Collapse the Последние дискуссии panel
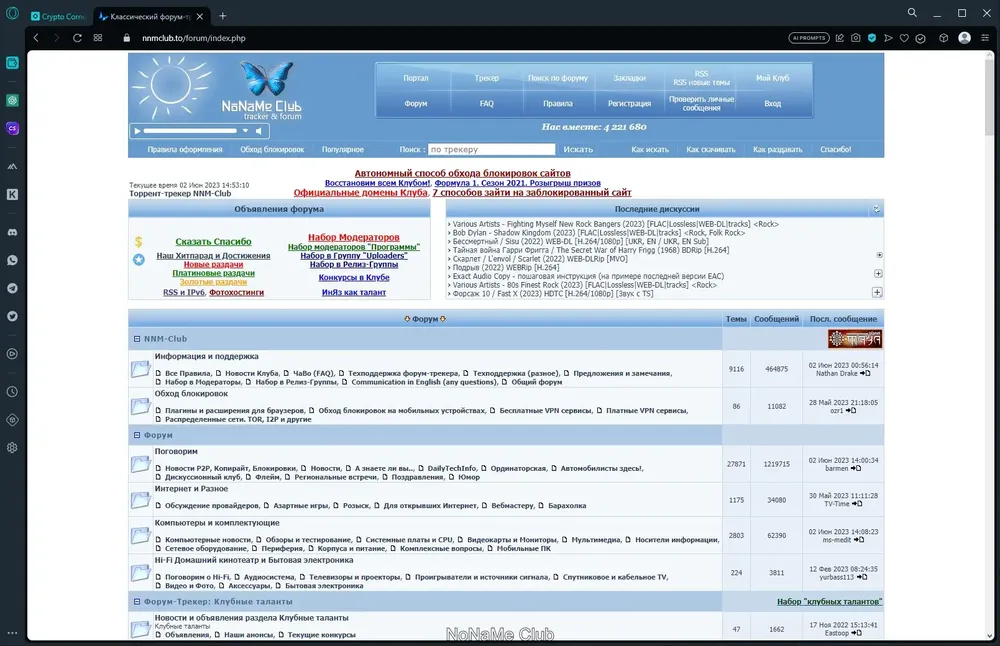Screen dimensions: 1000x646 point(876,209)
